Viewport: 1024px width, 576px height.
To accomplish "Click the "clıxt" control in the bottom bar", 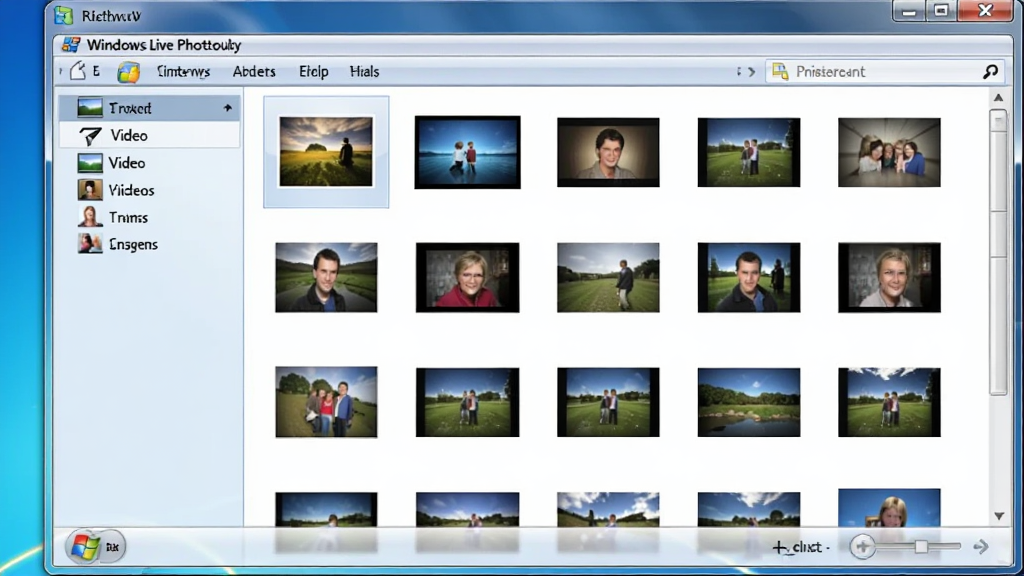I will pyautogui.click(x=801, y=547).
